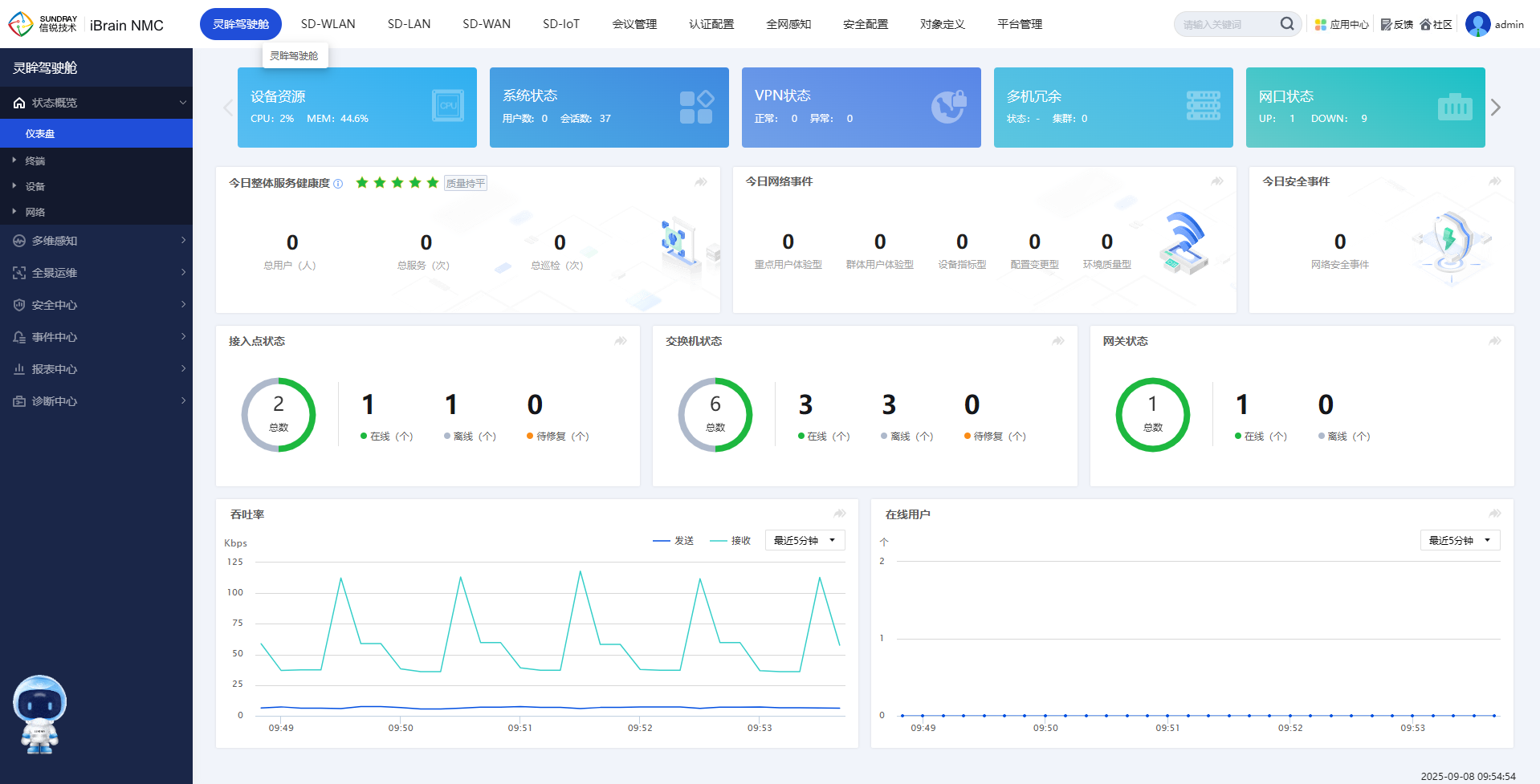The image size is (1540, 784).
Task: Click the robot assistant mascot
Action: [39, 713]
